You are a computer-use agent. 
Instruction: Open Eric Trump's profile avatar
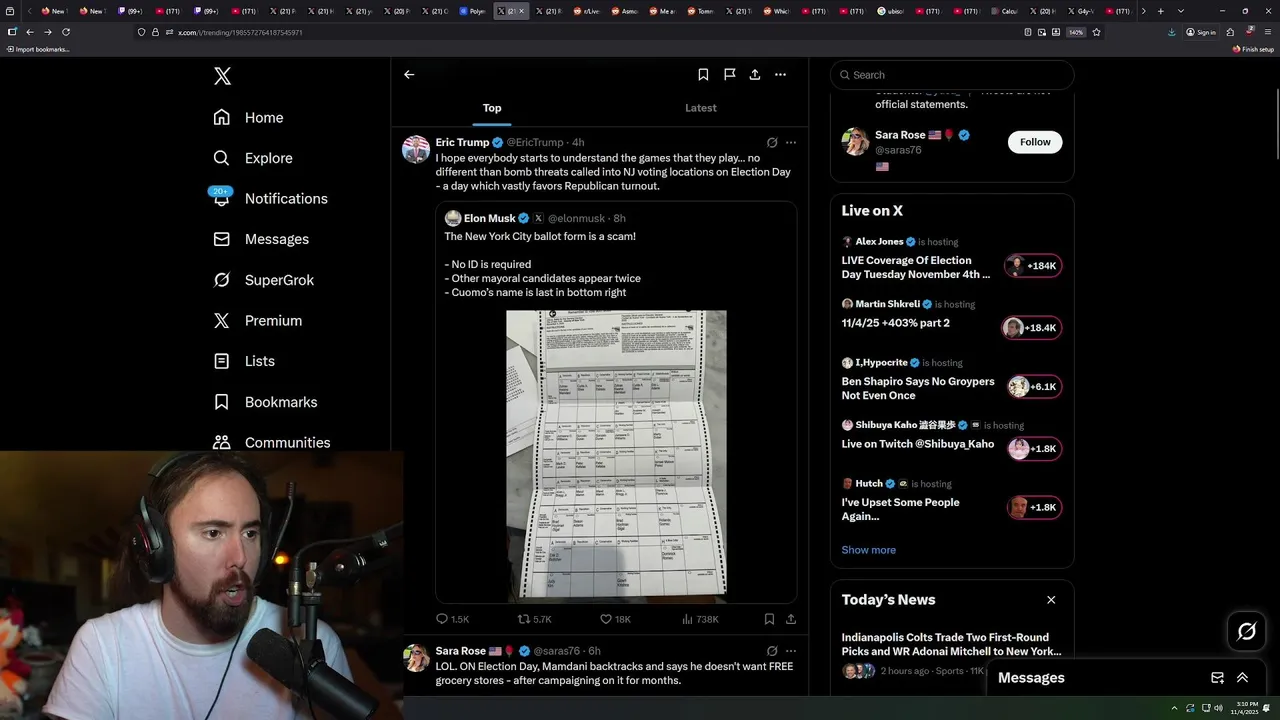[416, 149]
